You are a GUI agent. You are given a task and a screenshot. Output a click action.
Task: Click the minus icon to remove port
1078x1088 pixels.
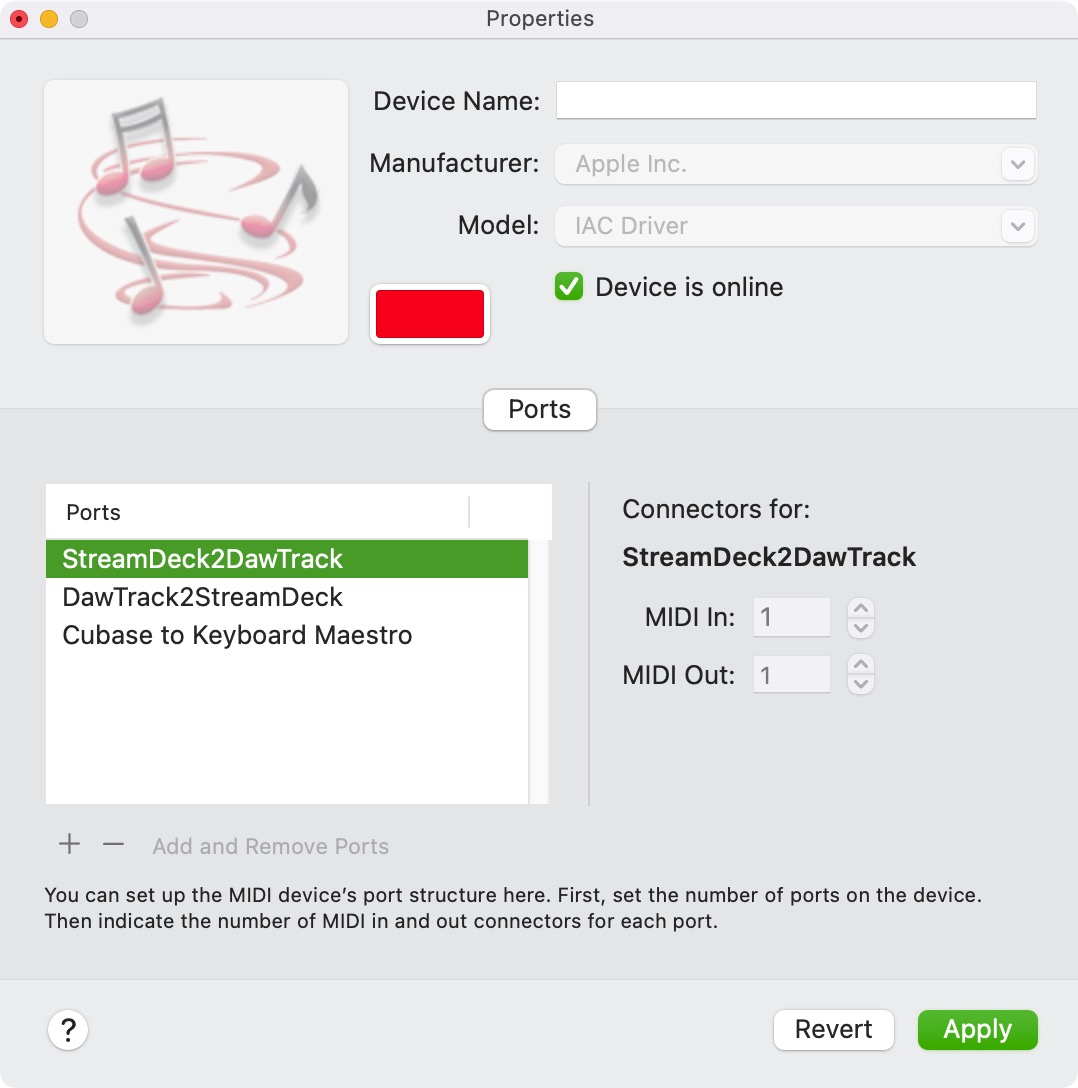coord(113,844)
